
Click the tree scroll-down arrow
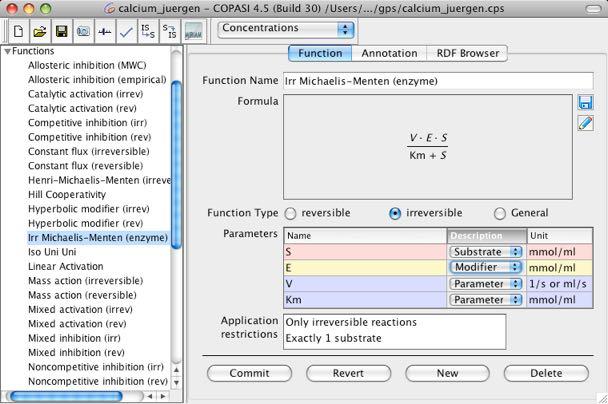point(176,383)
